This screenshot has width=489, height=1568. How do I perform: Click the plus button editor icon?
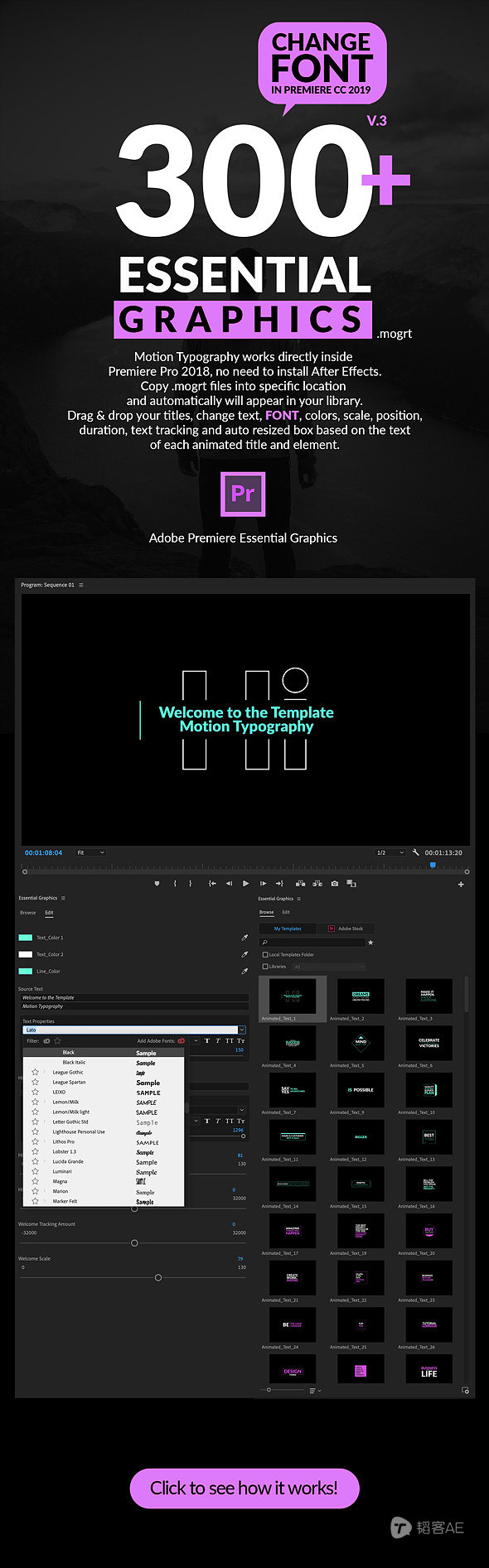pyautogui.click(x=461, y=885)
